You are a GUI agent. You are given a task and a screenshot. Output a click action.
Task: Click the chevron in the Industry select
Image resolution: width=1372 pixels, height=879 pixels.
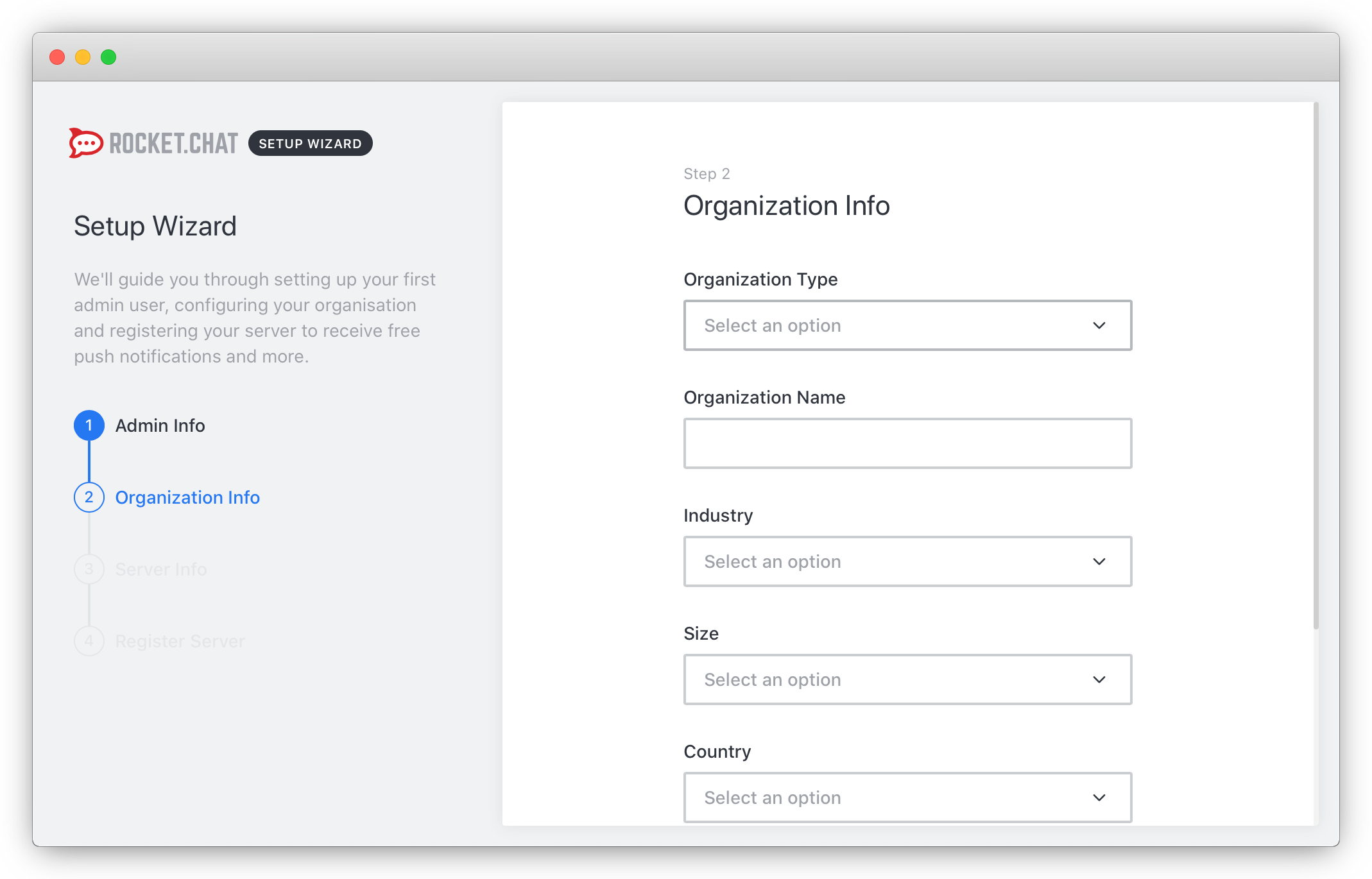[1099, 561]
